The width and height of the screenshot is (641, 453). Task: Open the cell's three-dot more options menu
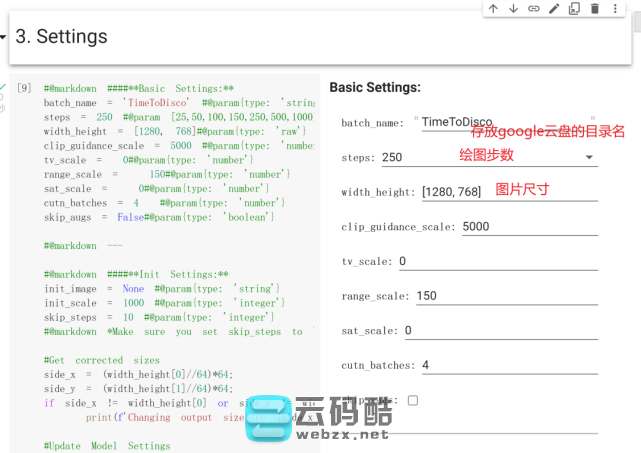pyautogui.click(x=614, y=9)
